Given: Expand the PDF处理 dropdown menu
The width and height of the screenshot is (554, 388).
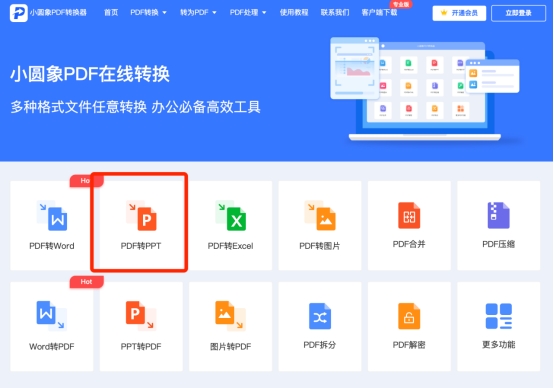Looking at the screenshot, I should 248,12.
